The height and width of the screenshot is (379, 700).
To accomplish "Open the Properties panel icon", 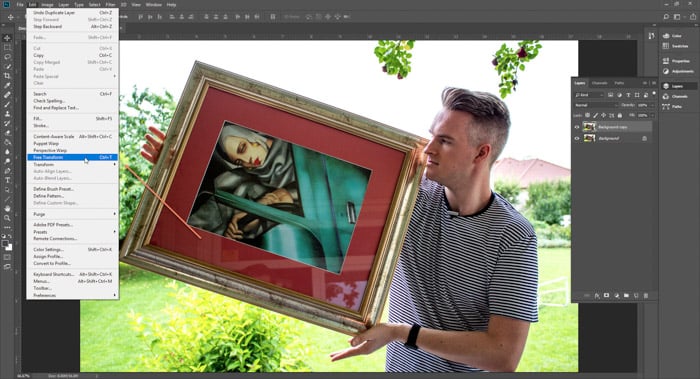I will point(666,61).
